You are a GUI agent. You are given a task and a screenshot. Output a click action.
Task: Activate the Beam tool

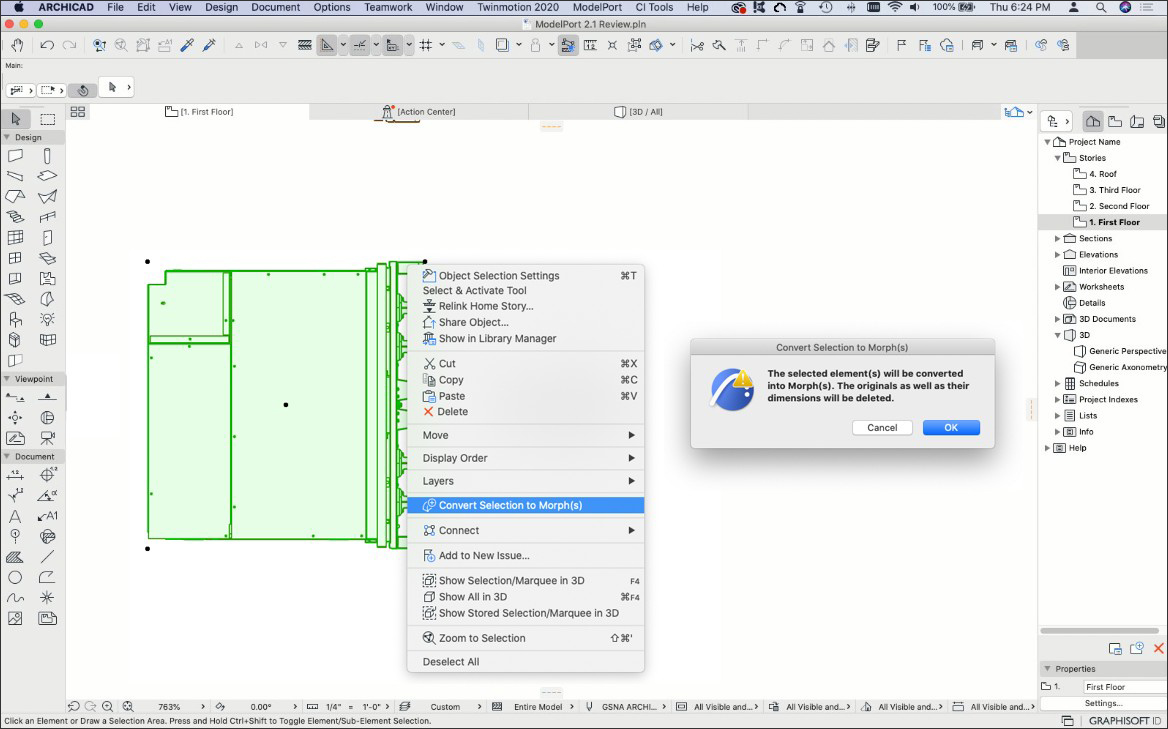pyautogui.click(x=15, y=176)
